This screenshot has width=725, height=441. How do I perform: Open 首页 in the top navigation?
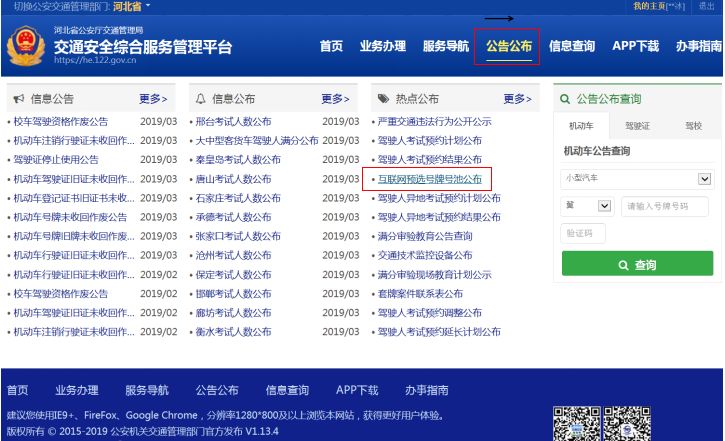pyautogui.click(x=331, y=46)
